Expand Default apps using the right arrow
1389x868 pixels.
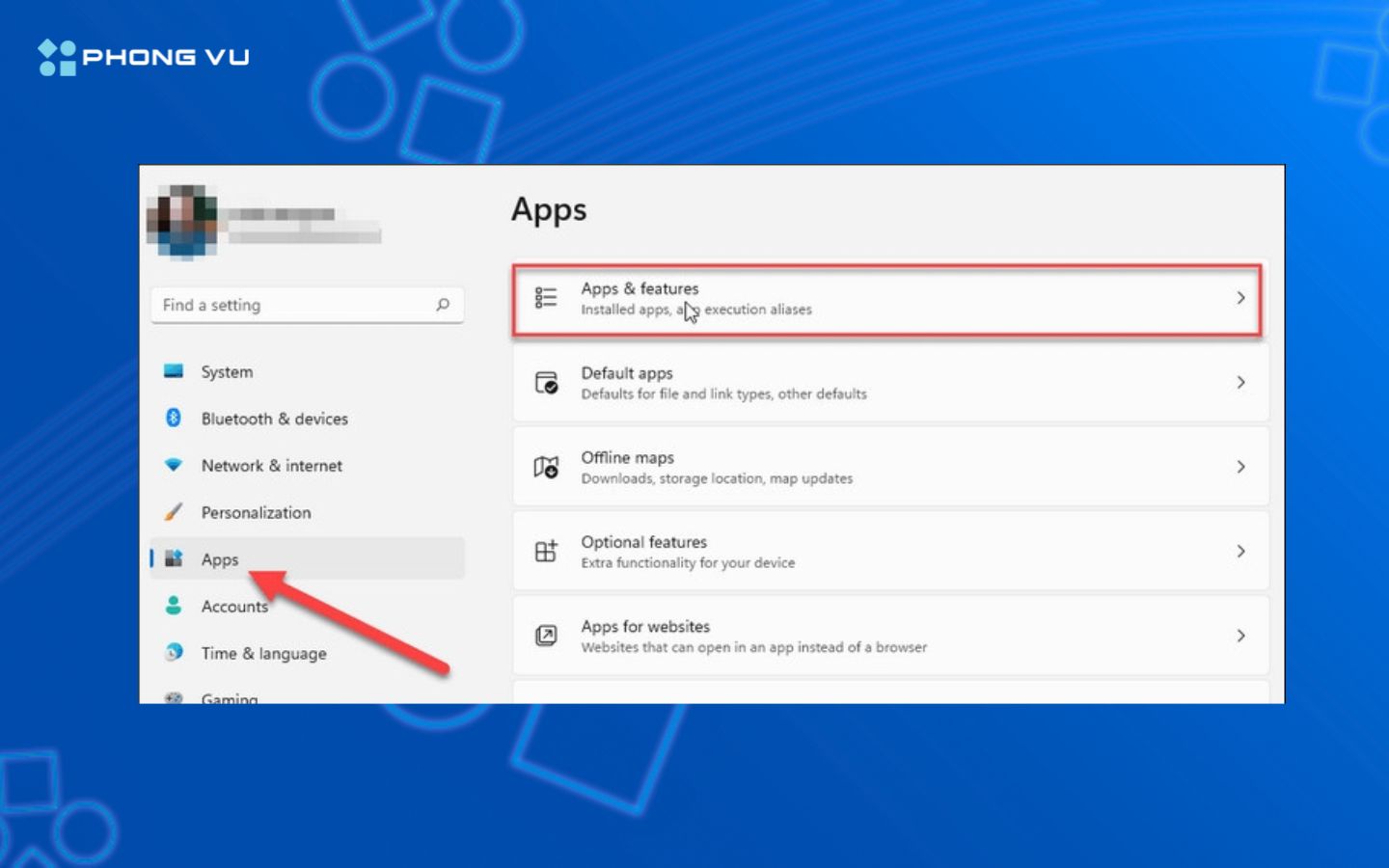pos(1241,382)
